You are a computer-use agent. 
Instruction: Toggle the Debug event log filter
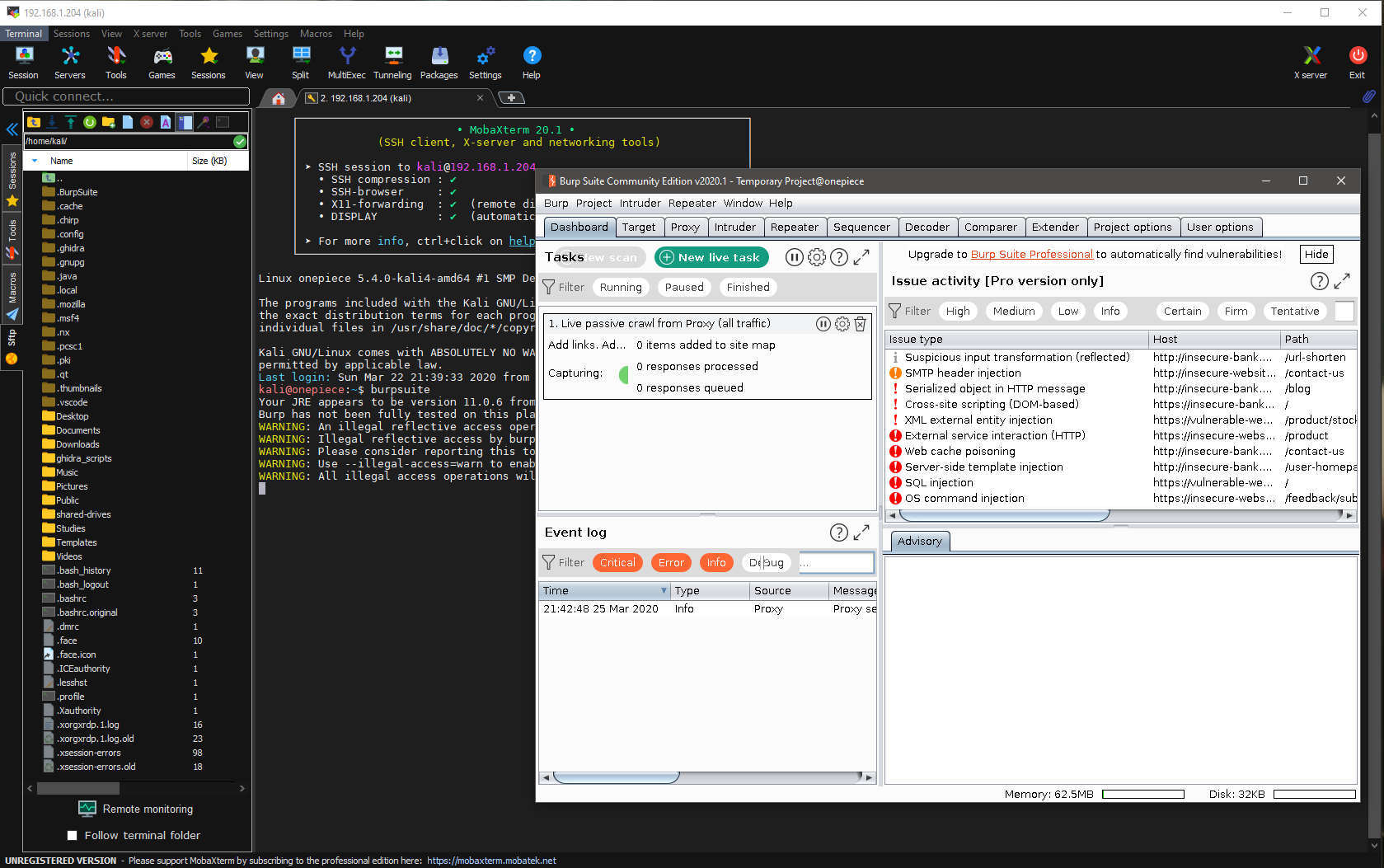point(767,562)
